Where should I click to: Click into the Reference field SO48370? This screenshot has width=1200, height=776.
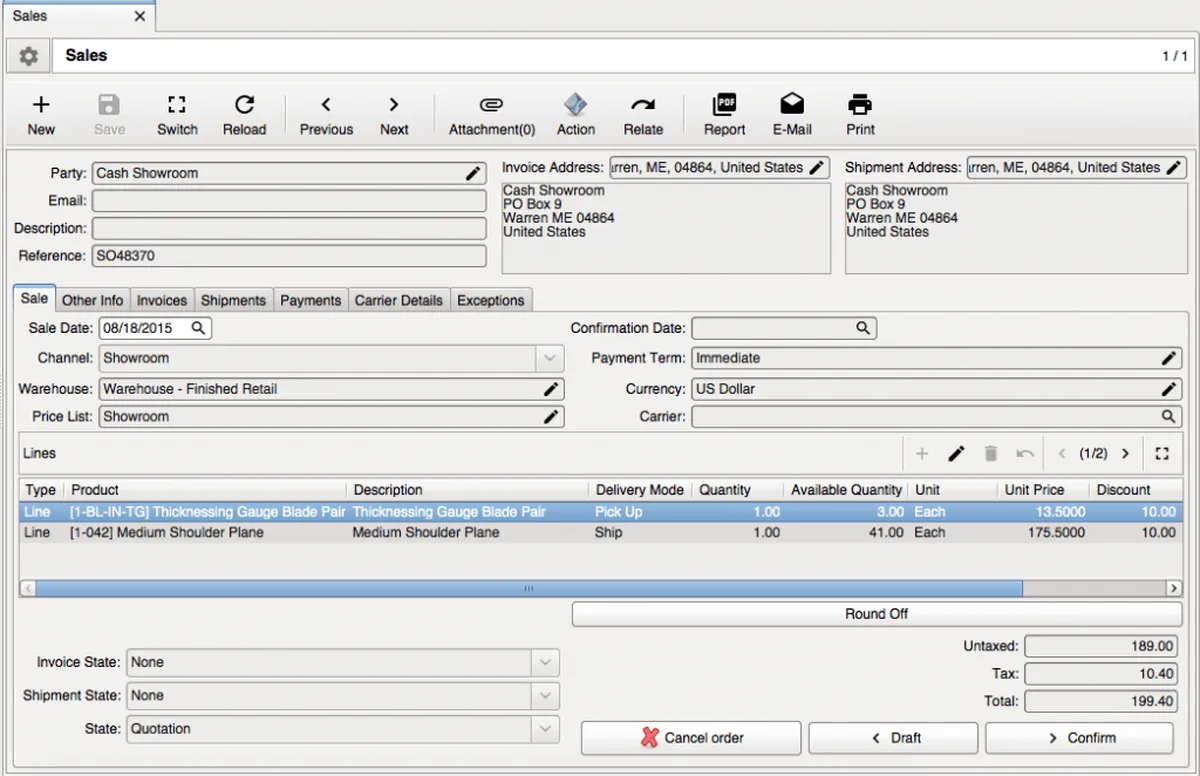coord(289,256)
